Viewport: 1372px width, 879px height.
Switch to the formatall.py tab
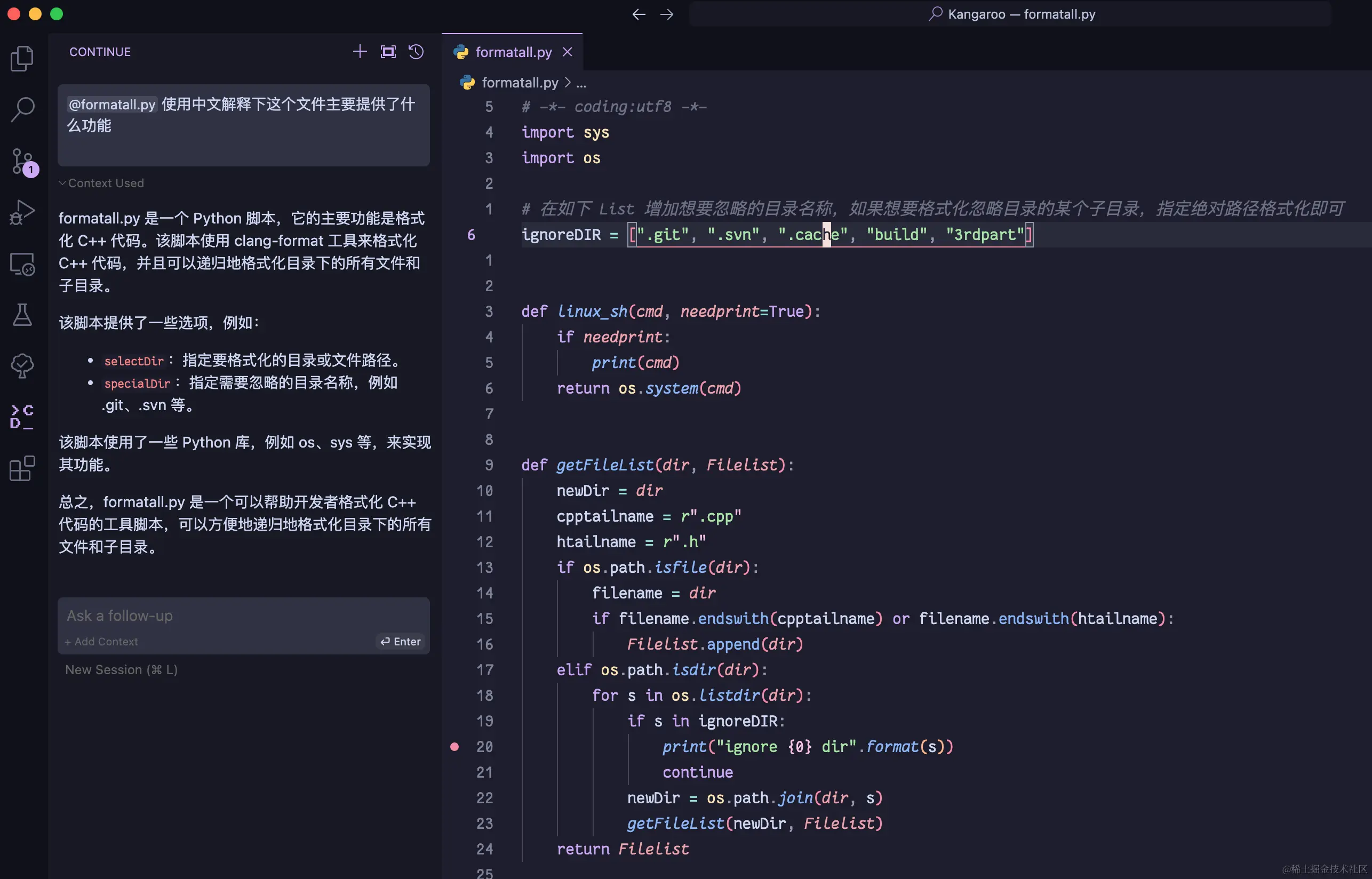pyautogui.click(x=512, y=52)
